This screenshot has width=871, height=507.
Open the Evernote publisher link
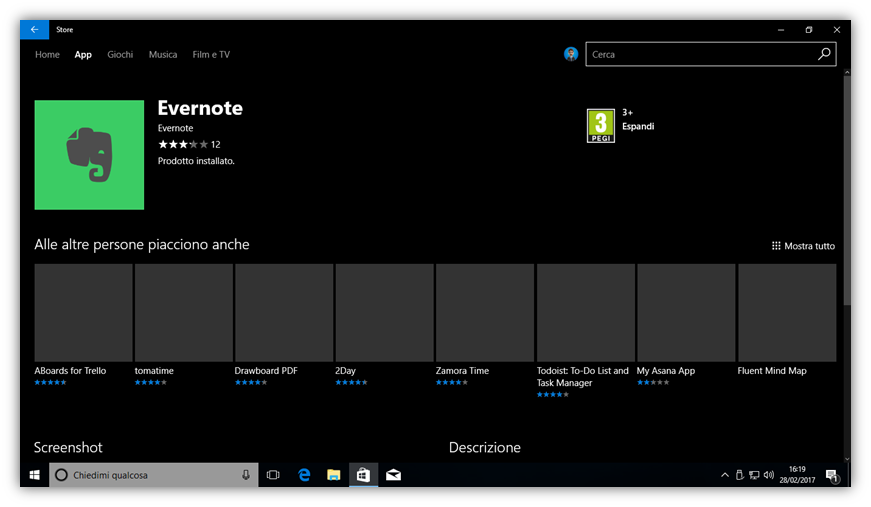pyautogui.click(x=176, y=128)
